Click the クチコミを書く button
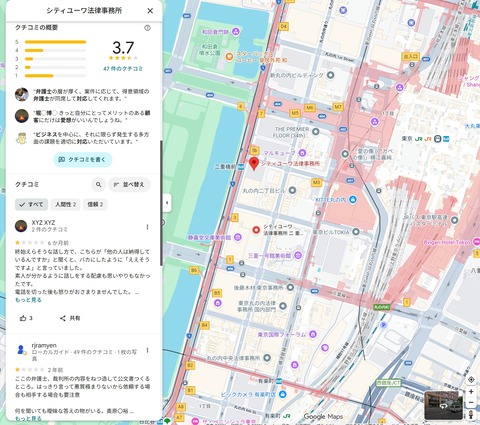The width and height of the screenshot is (480, 425). [x=83, y=160]
